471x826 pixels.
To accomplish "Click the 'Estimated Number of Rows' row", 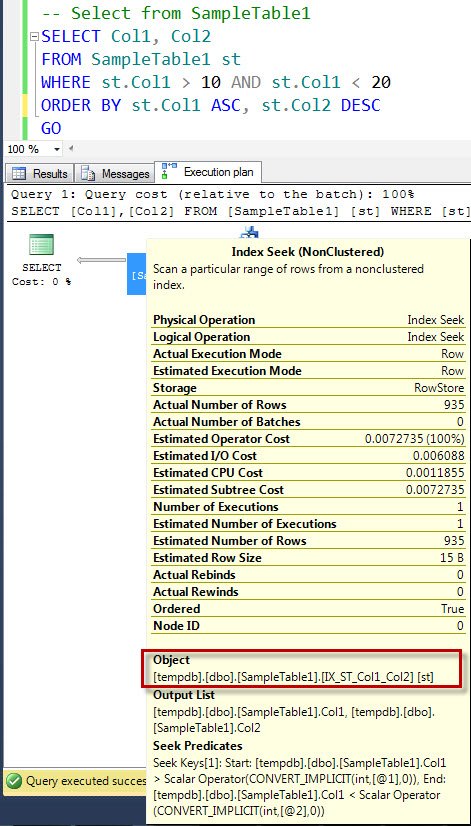I will coord(309,540).
